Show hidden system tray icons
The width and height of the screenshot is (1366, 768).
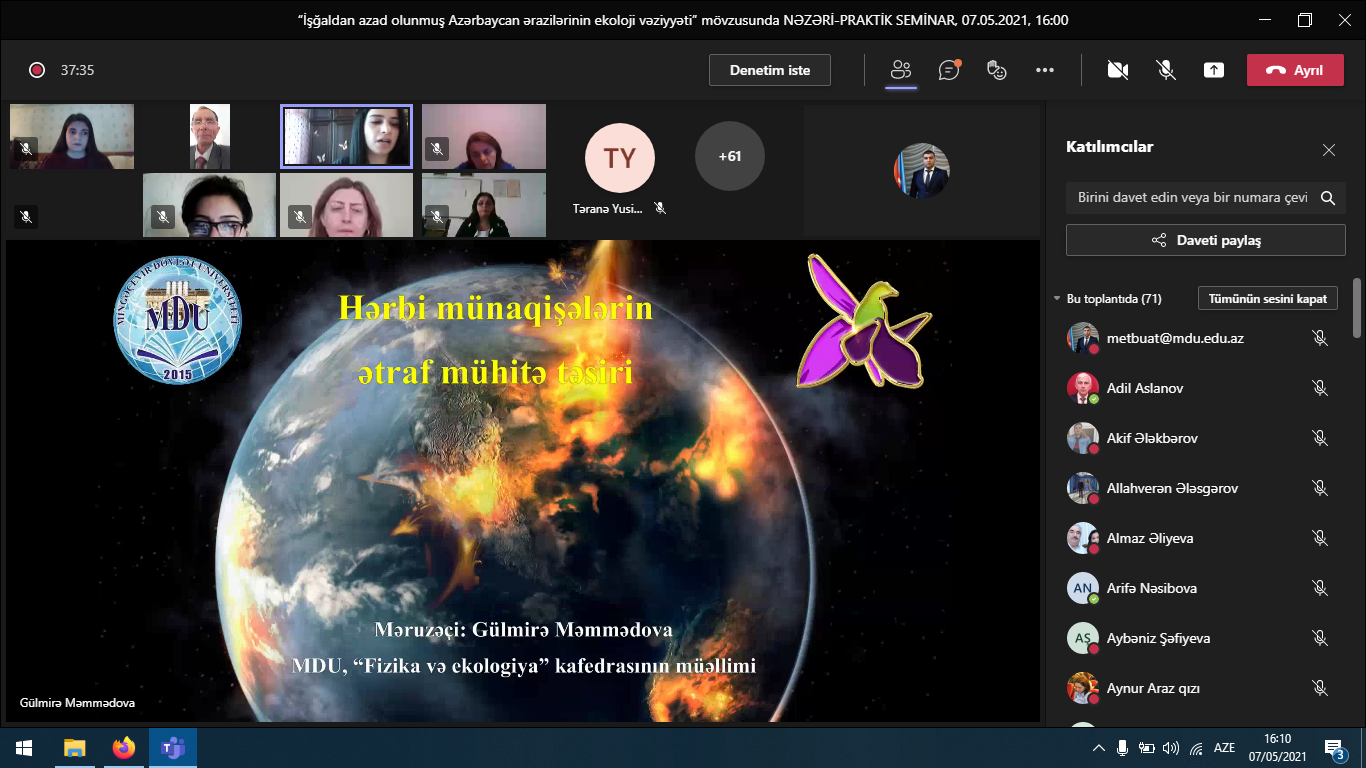[x=1099, y=748]
